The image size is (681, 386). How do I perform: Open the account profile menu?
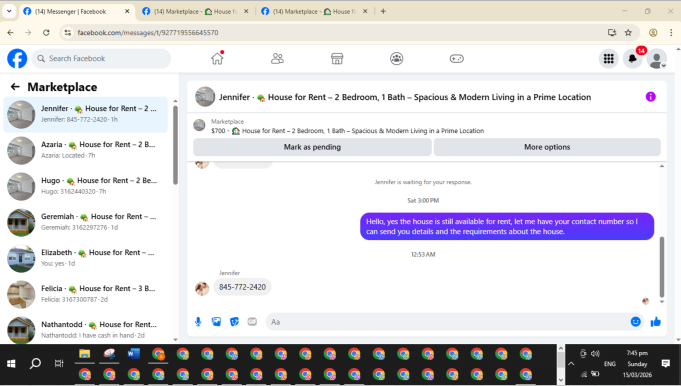657,59
